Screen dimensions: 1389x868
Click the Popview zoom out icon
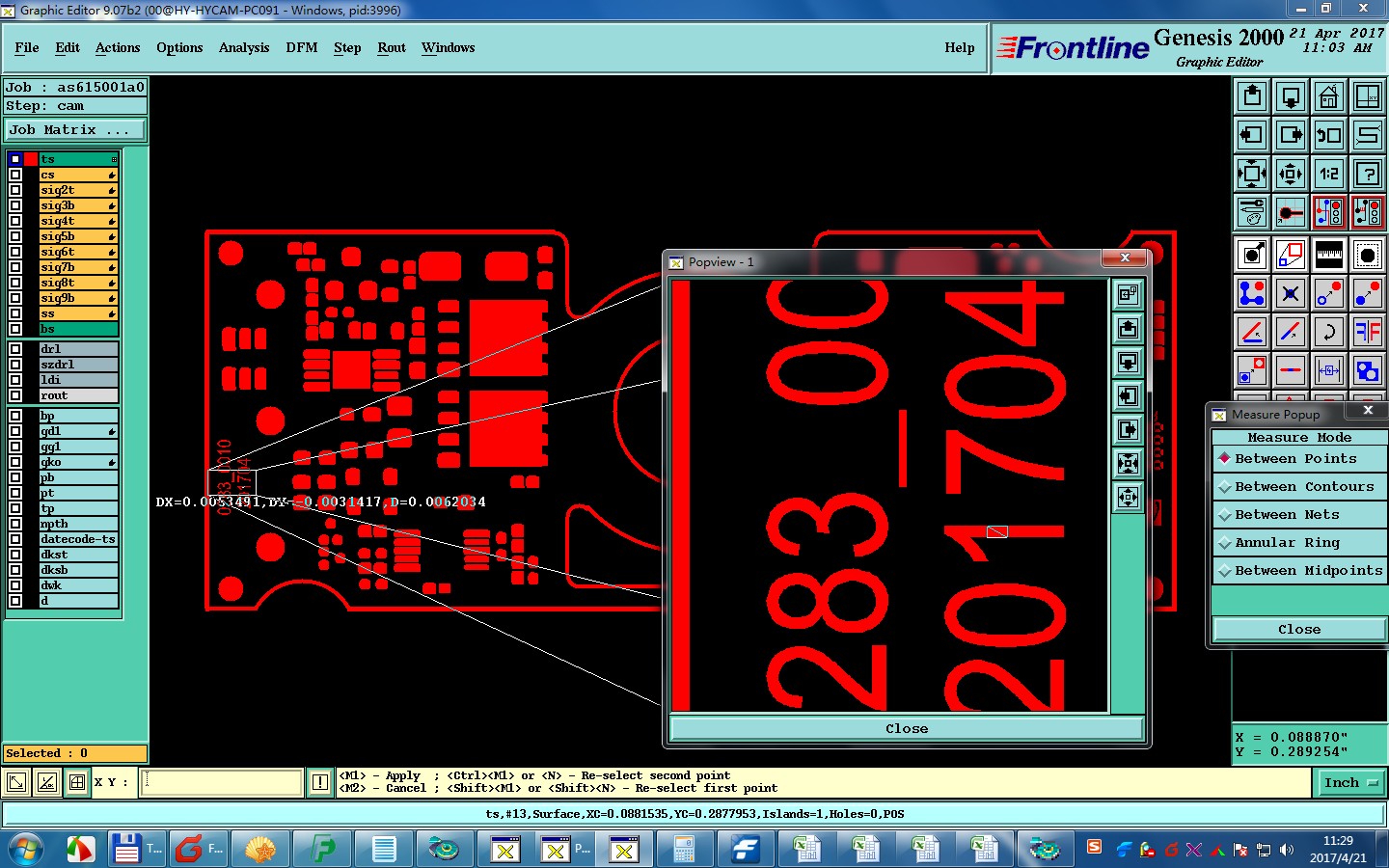1128,498
